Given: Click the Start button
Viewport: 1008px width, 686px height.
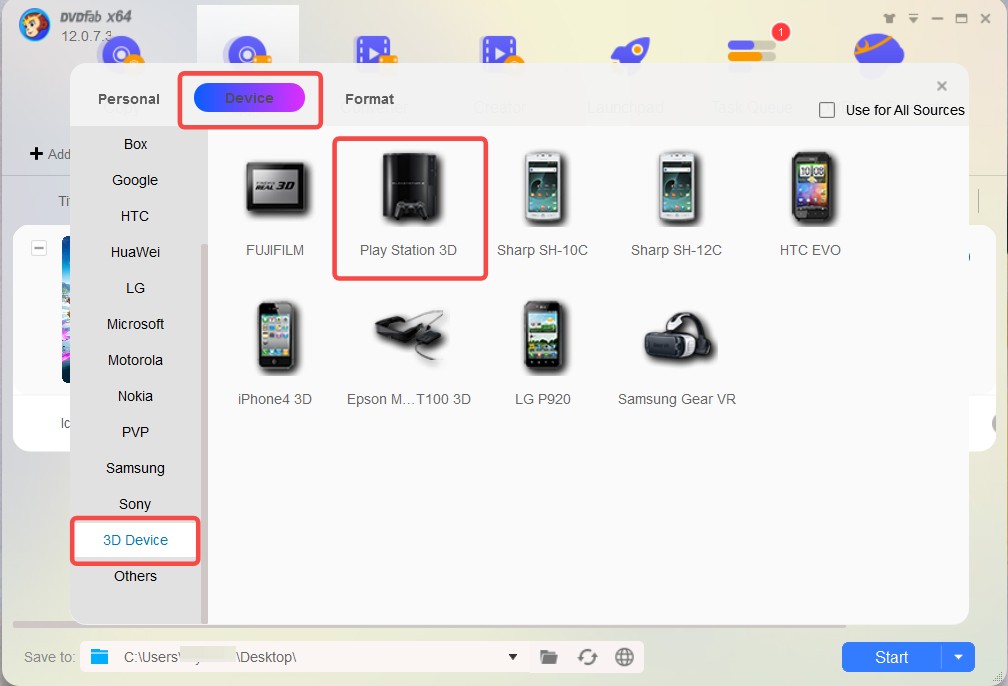Looking at the screenshot, I should pyautogui.click(x=892, y=657).
